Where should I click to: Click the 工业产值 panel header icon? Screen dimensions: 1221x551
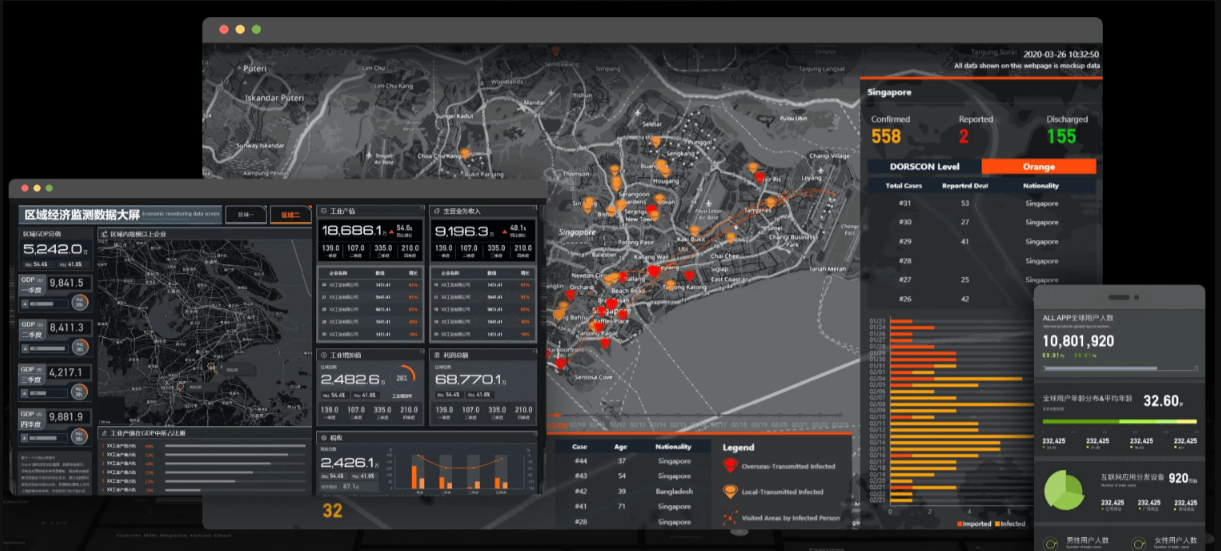click(323, 212)
